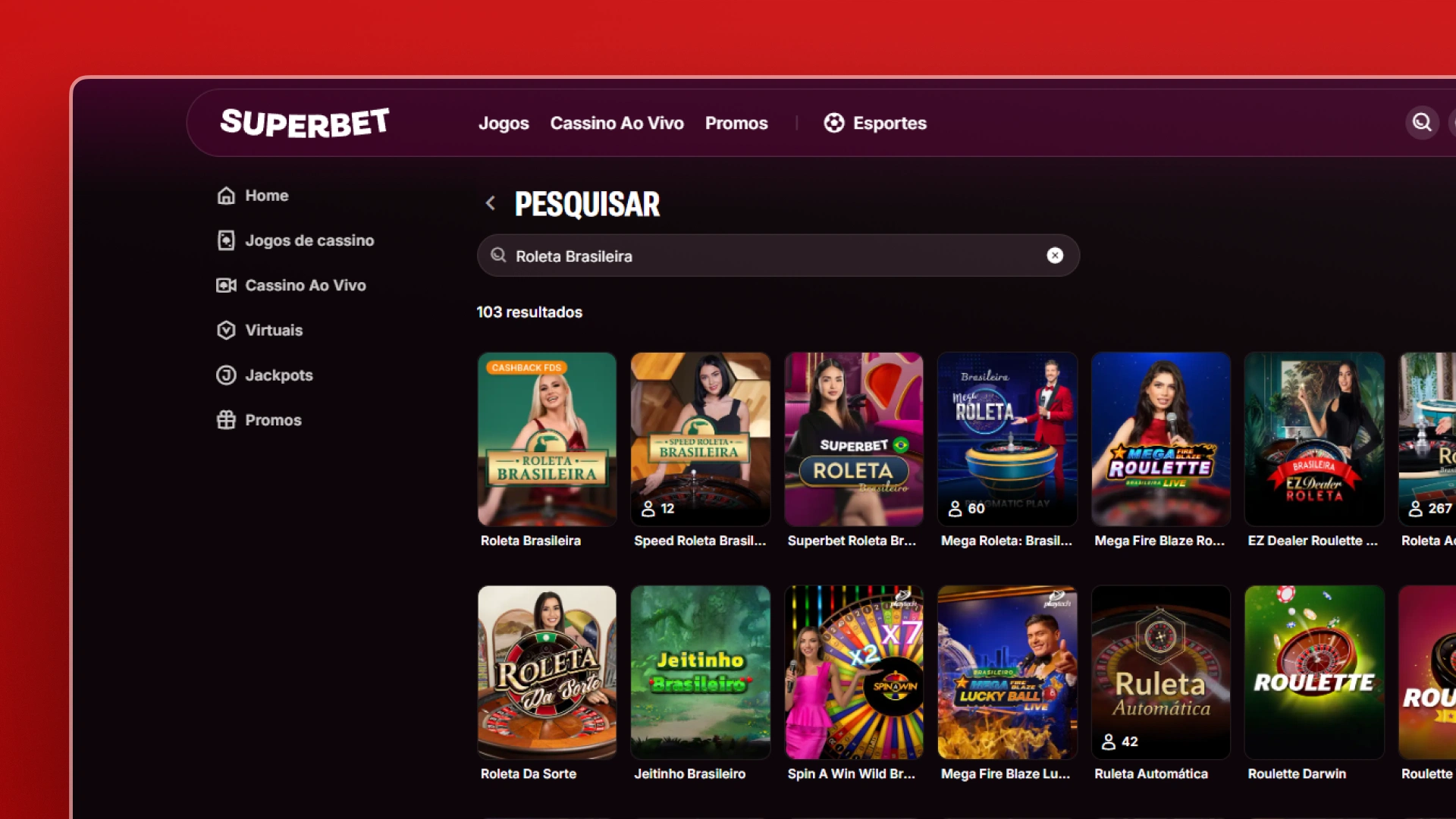Open the search magnifier icon in header
Viewport: 1456px width, 819px height.
(1422, 122)
